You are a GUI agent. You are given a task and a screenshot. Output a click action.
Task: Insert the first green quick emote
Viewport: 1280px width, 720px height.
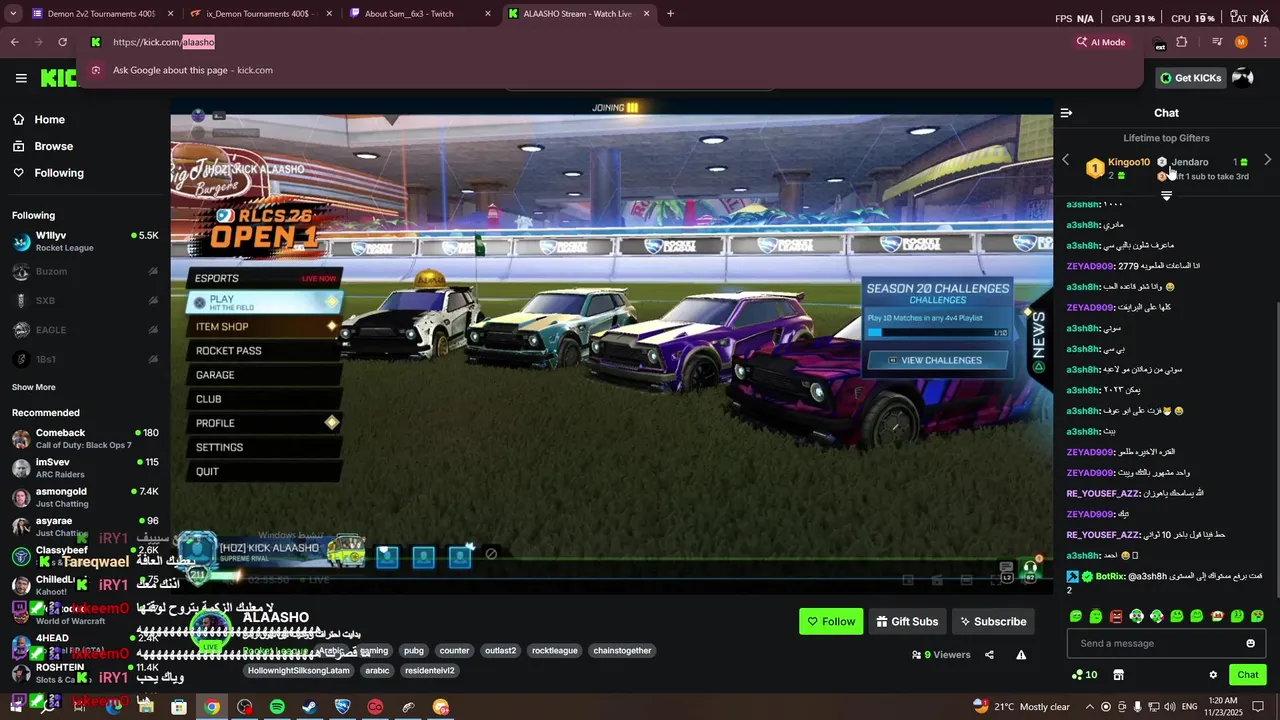pos(1076,616)
